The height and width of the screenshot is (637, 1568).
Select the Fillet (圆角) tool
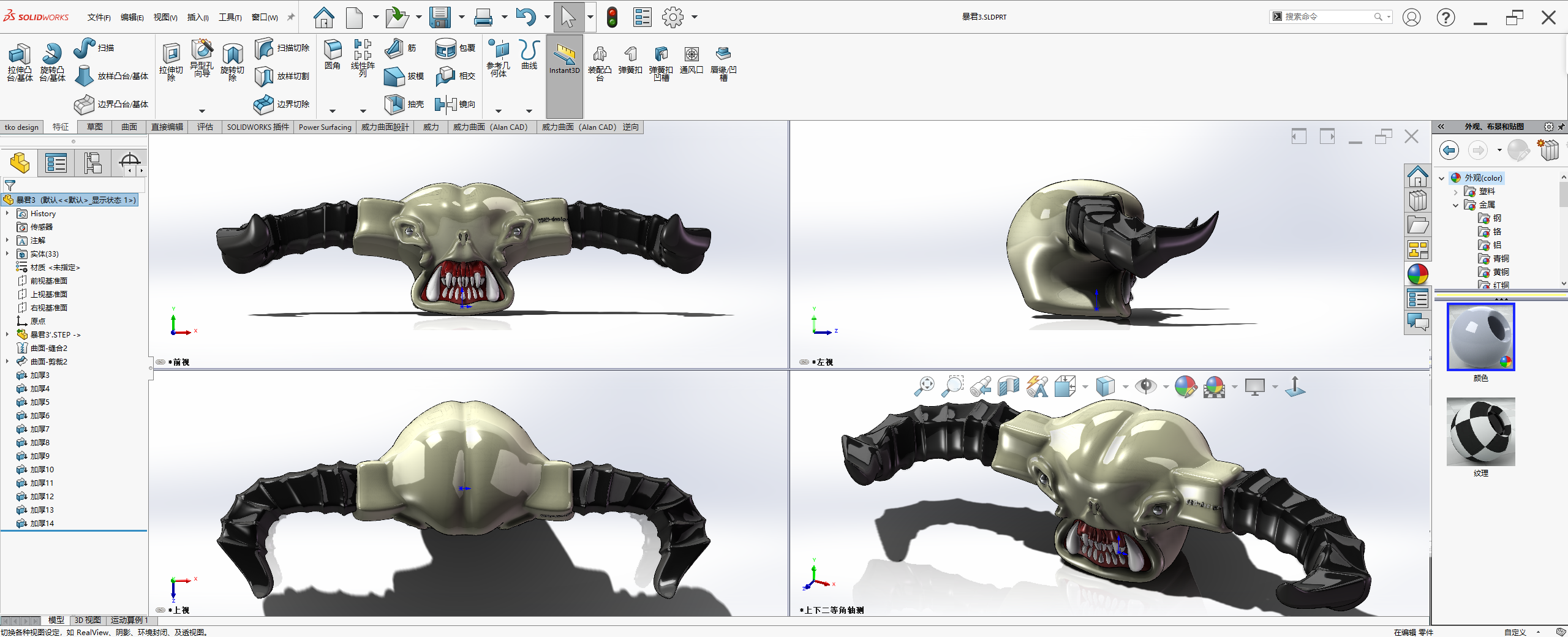(333, 54)
